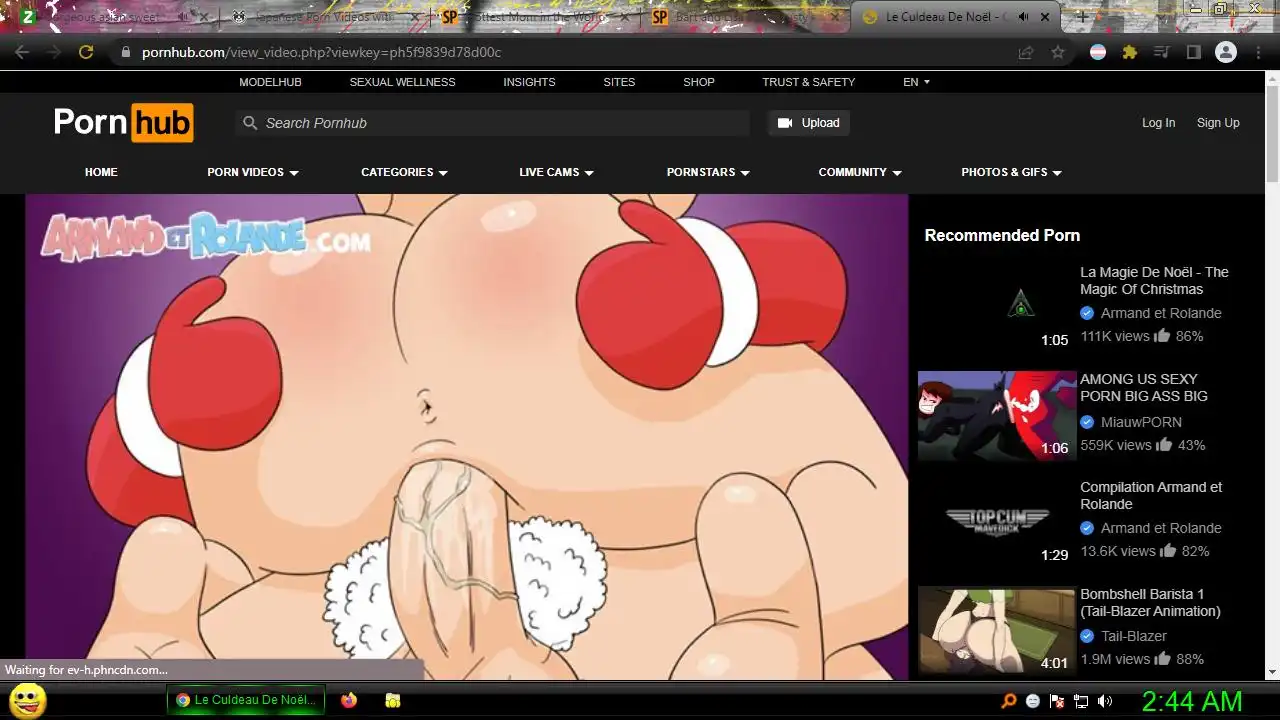Expand the COMMUNITY dropdown menu
Screen dimensions: 1280x720
pyautogui.click(x=860, y=172)
